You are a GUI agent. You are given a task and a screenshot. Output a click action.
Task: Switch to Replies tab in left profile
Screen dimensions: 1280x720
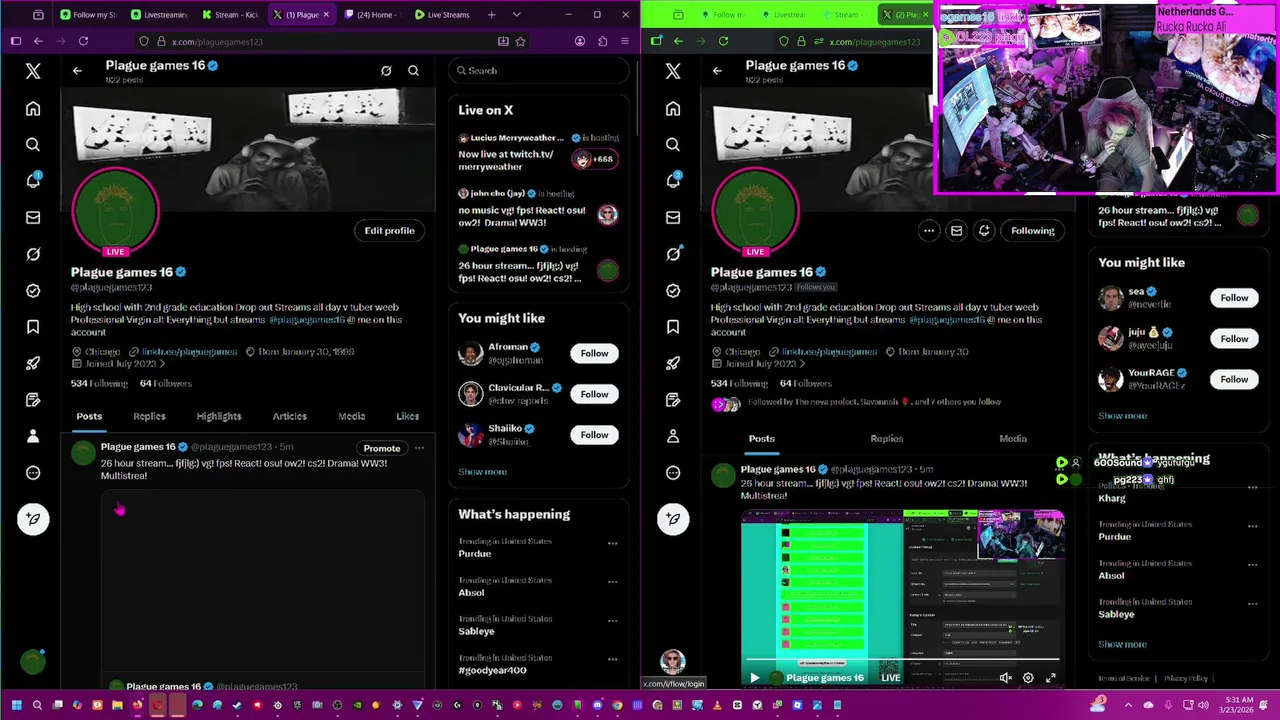pos(149,416)
